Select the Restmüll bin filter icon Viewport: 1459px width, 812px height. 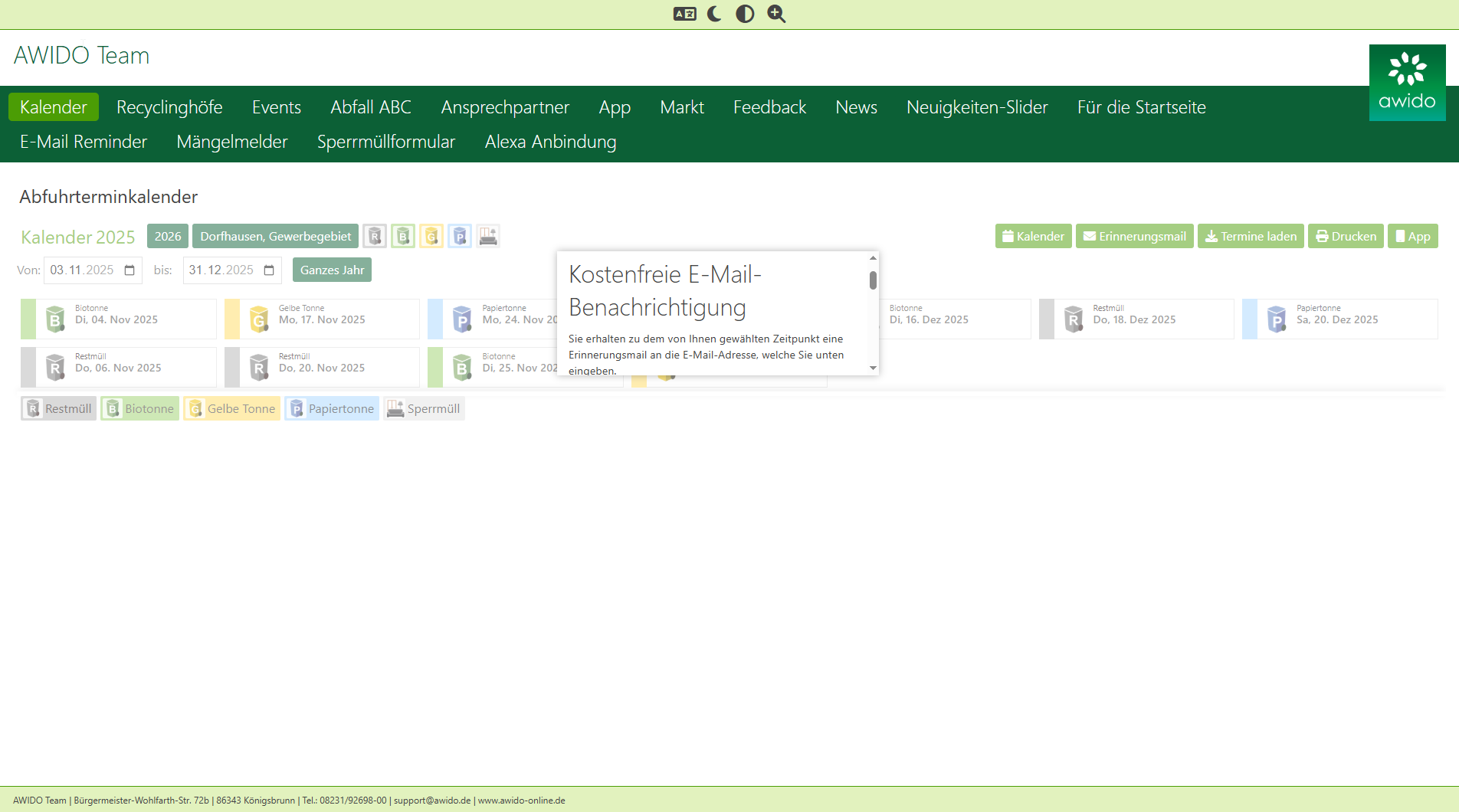point(375,236)
